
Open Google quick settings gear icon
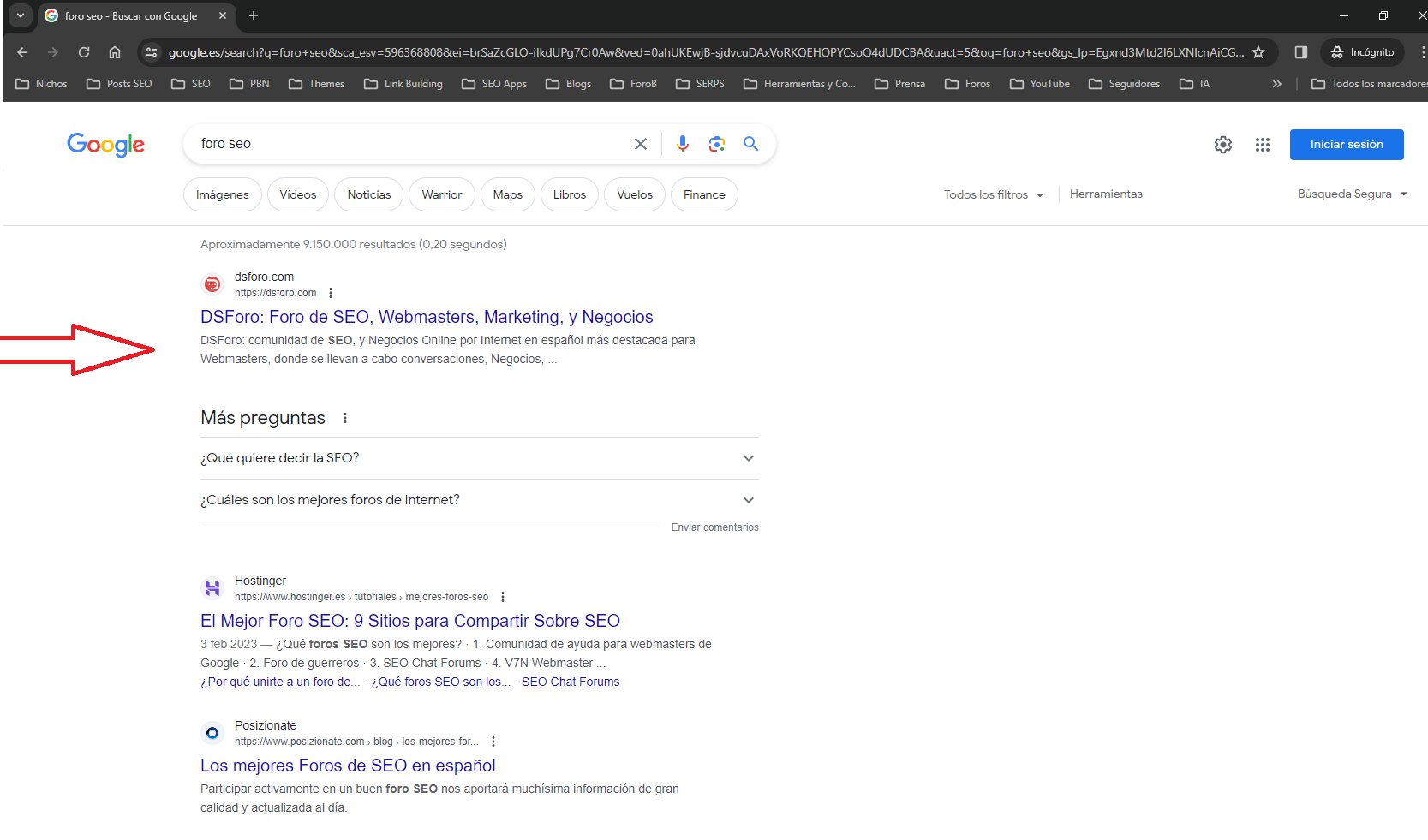click(1222, 145)
